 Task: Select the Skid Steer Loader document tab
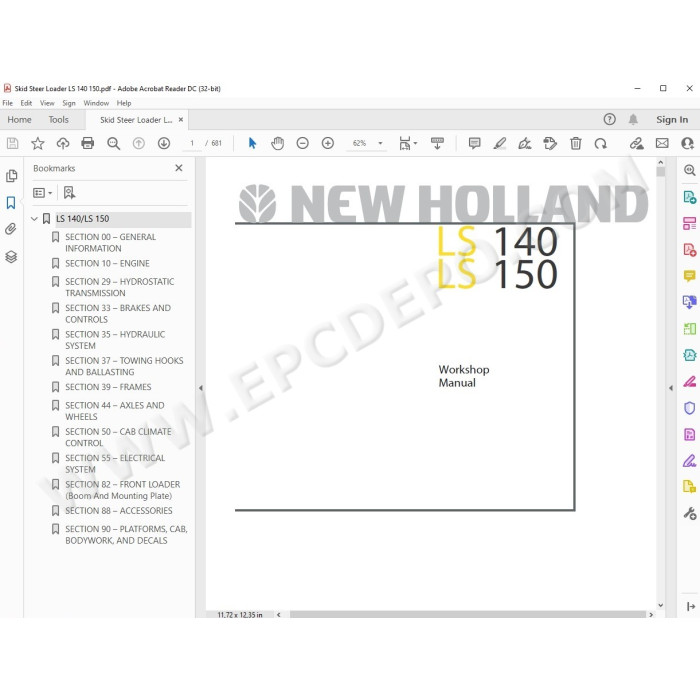(136, 120)
